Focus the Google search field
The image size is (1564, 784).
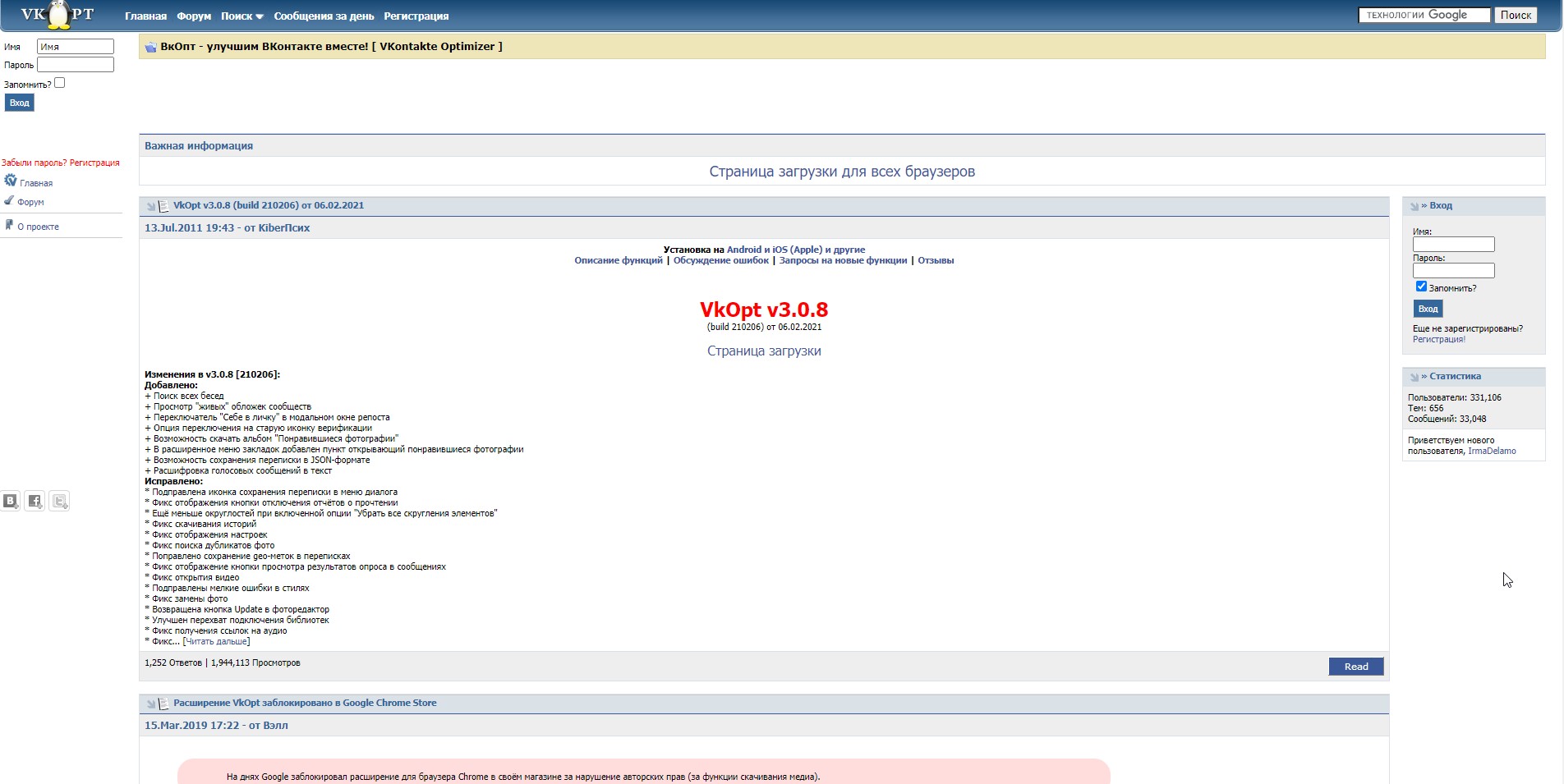coord(1424,15)
